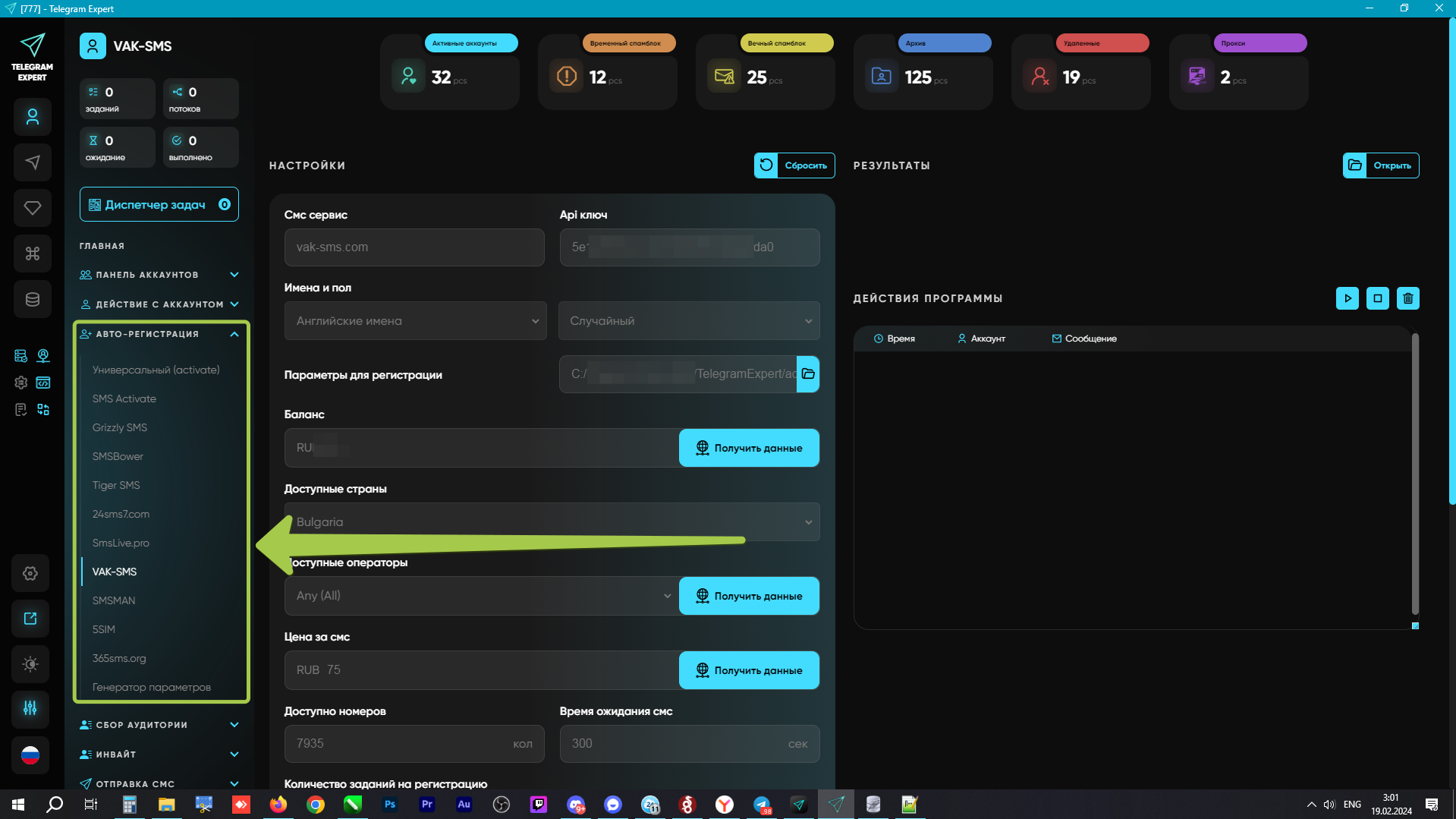This screenshot has width=1456, height=819.
Task: Open the operators dropdown showing Any (All)
Action: [x=482, y=596]
